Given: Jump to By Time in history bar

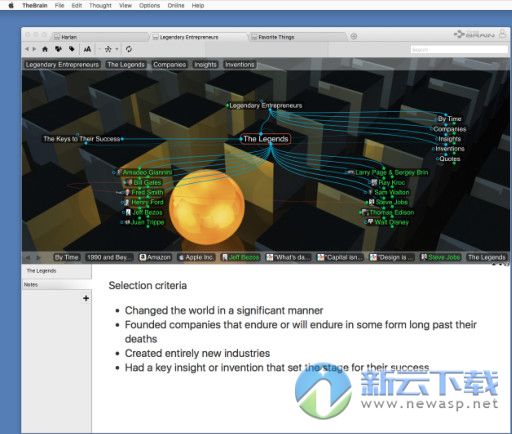Looking at the screenshot, I should (x=67, y=257).
